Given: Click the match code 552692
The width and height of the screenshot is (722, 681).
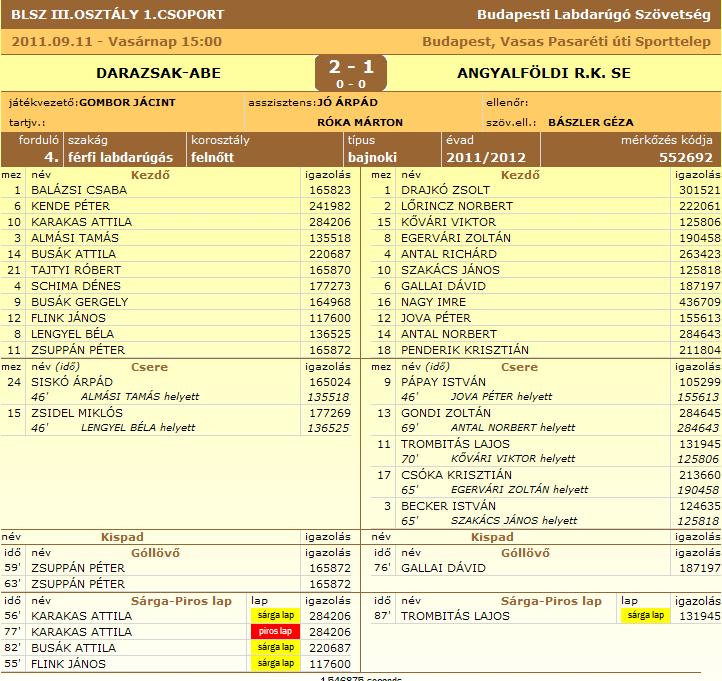Looking at the screenshot, I should (x=686, y=157).
